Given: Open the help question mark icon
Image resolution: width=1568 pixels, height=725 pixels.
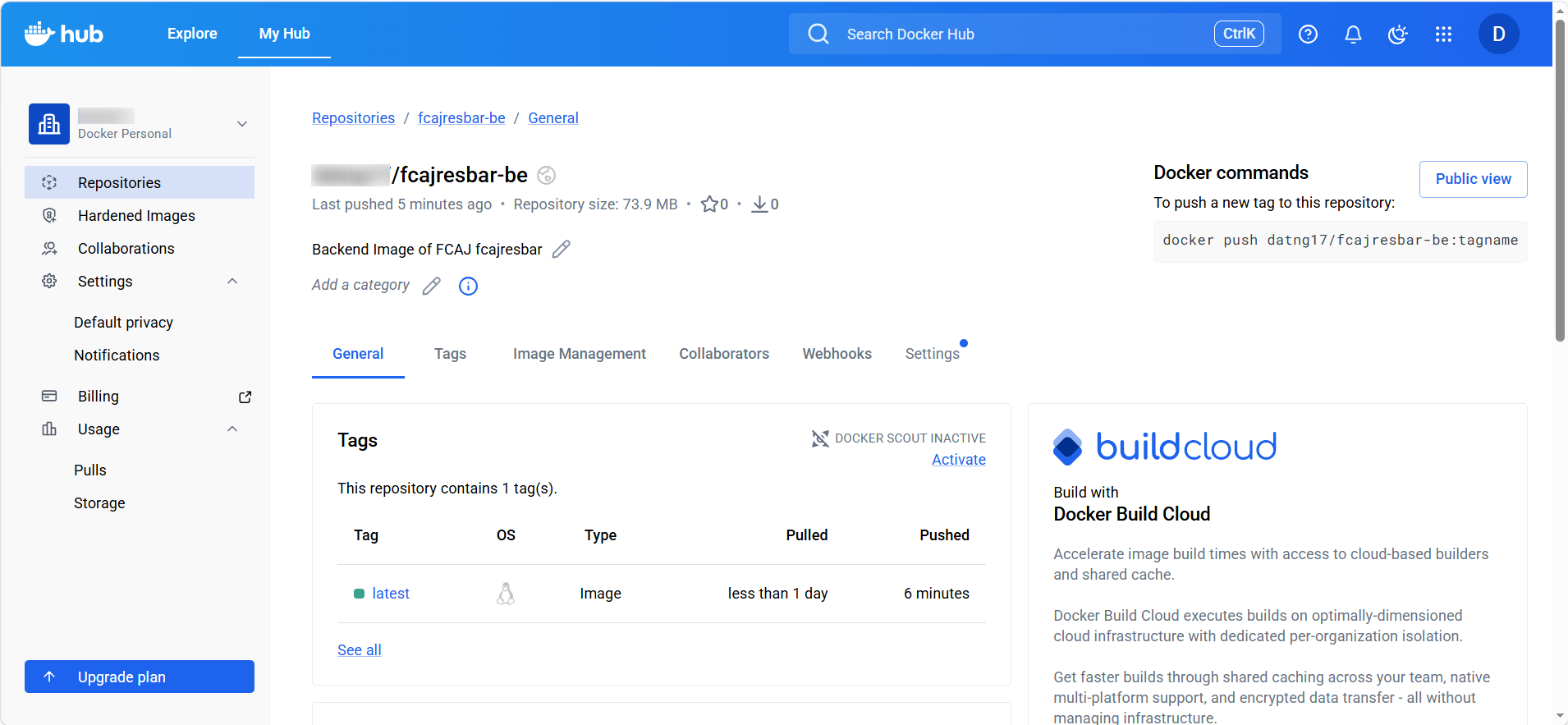Looking at the screenshot, I should 1308,34.
